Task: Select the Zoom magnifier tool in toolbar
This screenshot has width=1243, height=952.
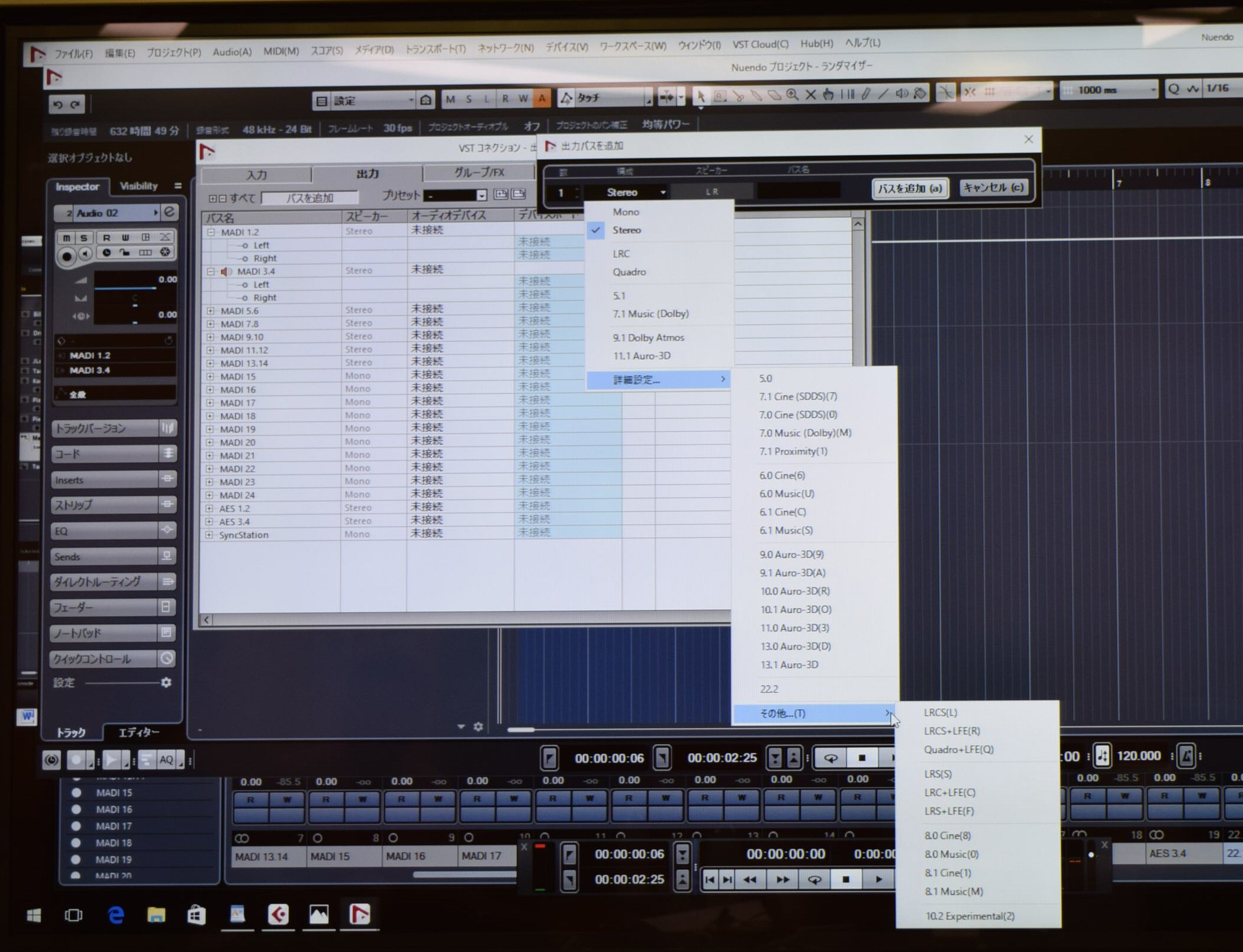Action: pyautogui.click(x=792, y=95)
